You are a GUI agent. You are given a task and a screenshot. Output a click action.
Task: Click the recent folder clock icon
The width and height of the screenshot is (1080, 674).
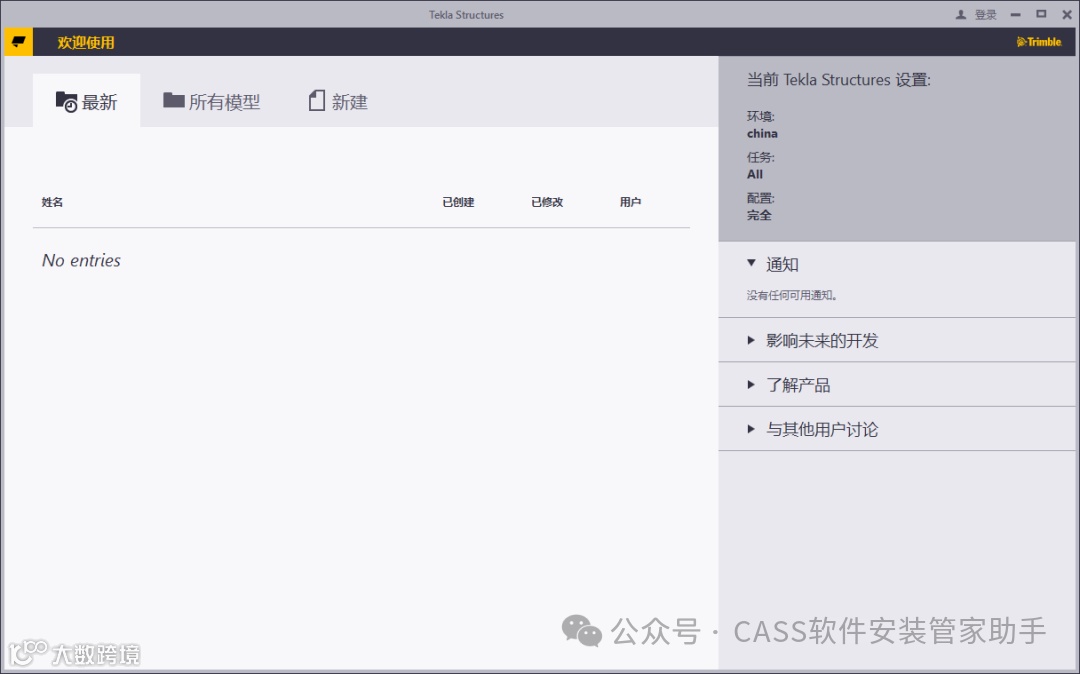pyautogui.click(x=66, y=102)
